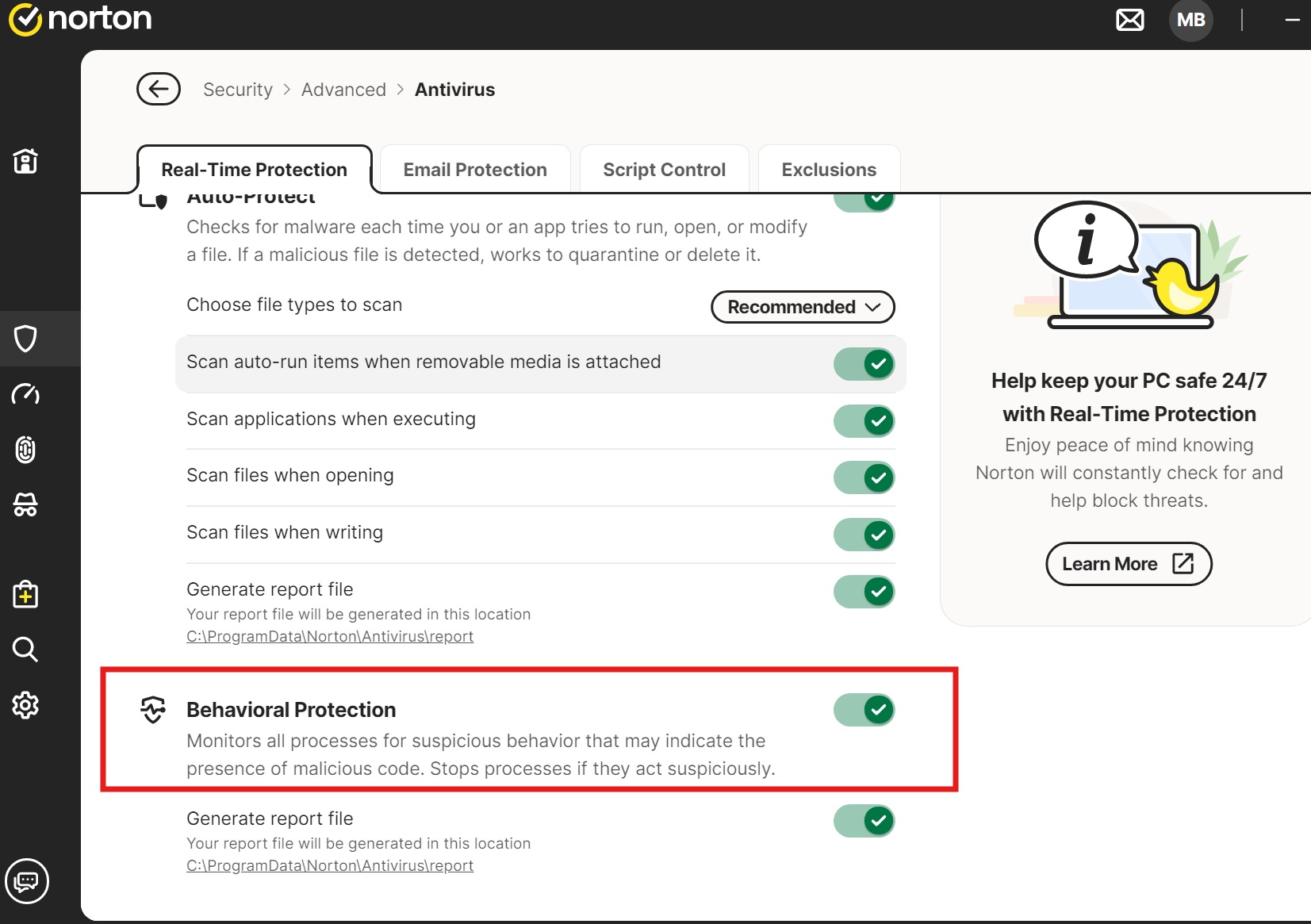The width and height of the screenshot is (1311, 924).
Task: Go to Advanced in the breadcrumb
Action: click(x=343, y=90)
